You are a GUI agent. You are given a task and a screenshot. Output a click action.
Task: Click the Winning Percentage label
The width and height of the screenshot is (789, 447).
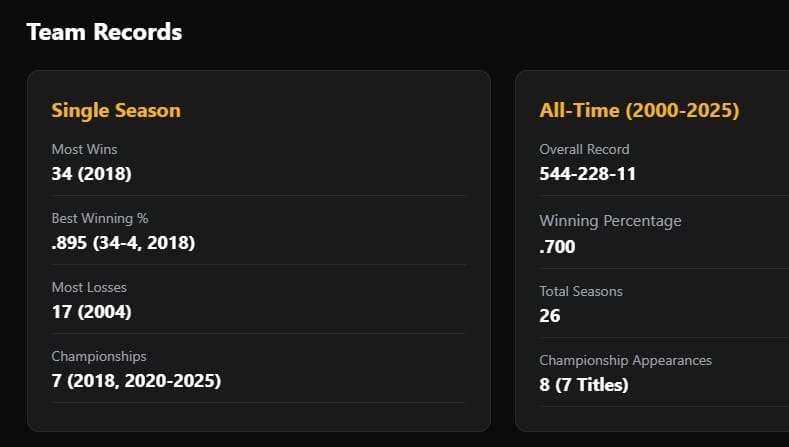pos(610,220)
